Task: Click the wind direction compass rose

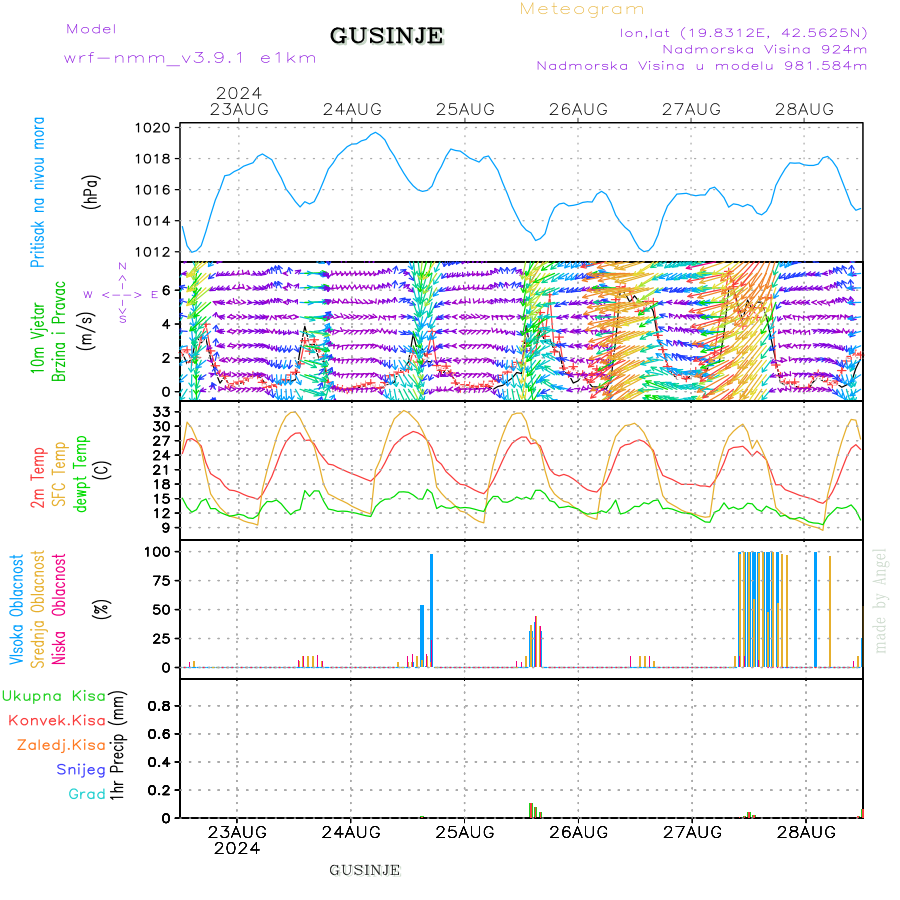Action: point(122,294)
